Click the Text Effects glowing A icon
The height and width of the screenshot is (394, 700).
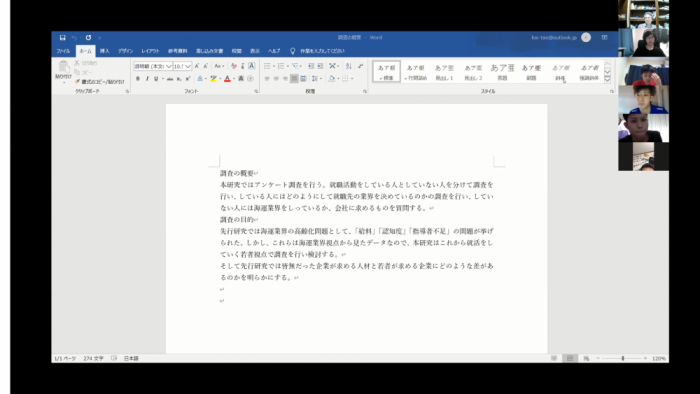click(200, 79)
